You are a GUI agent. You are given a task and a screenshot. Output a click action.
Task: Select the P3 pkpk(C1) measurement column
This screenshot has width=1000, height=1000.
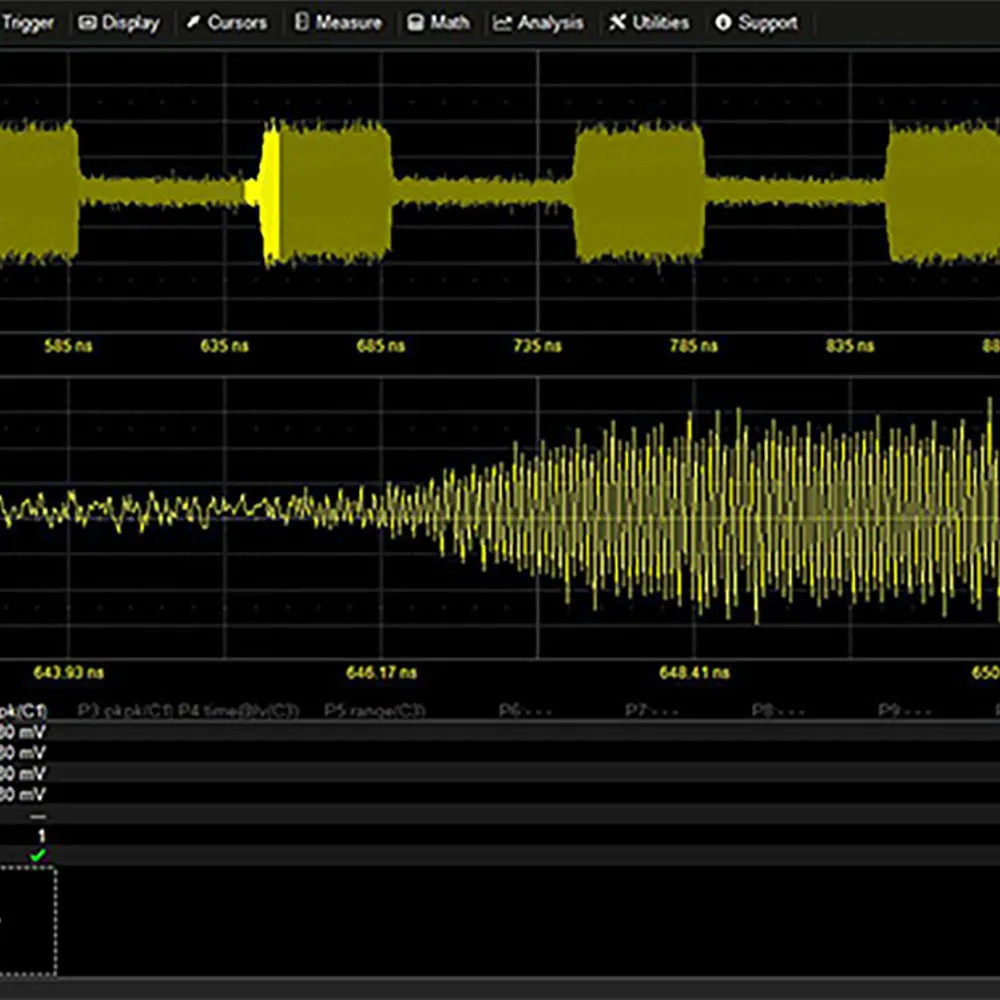click(126, 710)
